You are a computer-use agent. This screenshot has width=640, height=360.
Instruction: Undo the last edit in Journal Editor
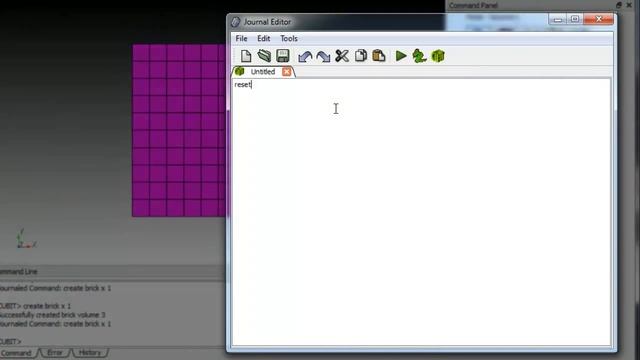(x=305, y=56)
